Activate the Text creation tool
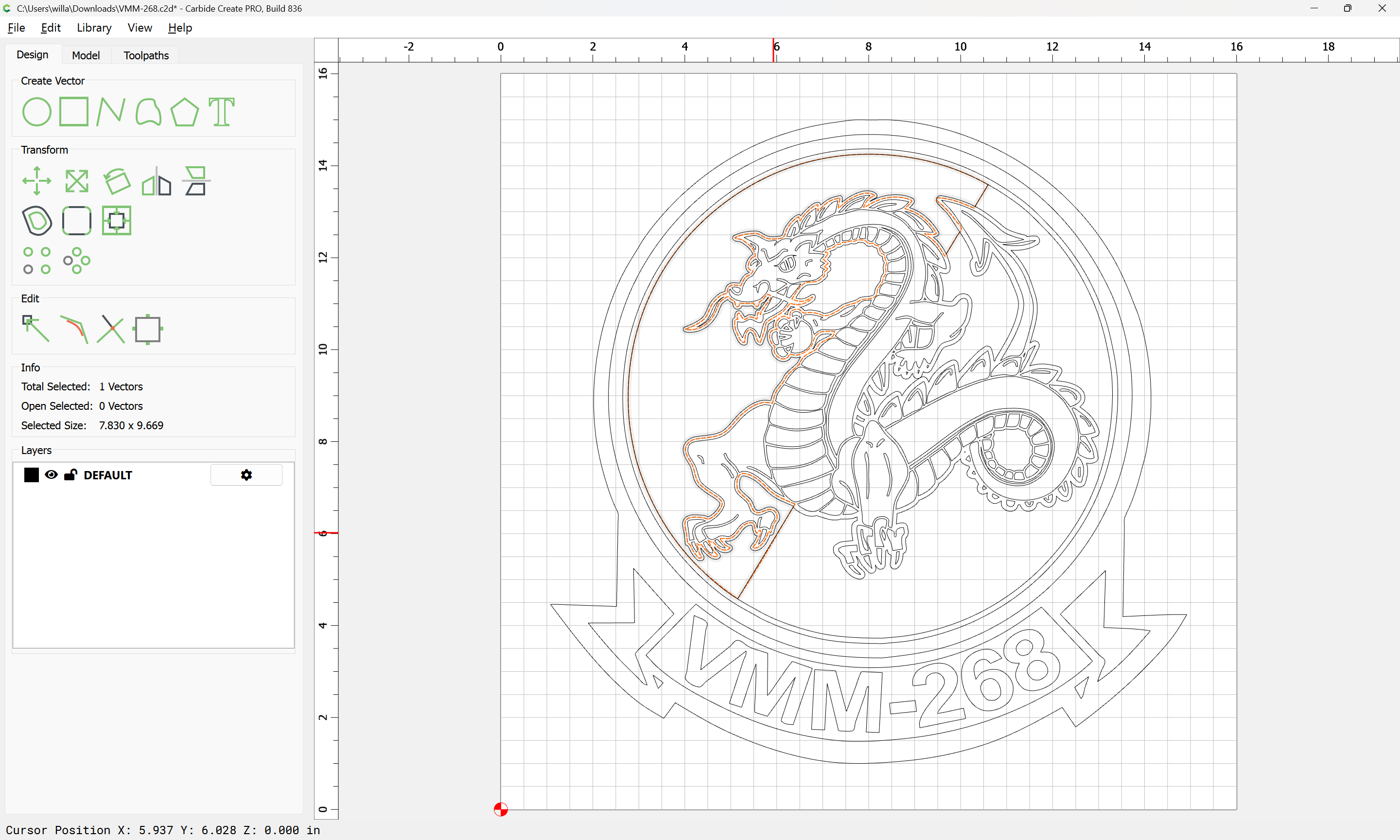The height and width of the screenshot is (840, 1400). (x=221, y=111)
